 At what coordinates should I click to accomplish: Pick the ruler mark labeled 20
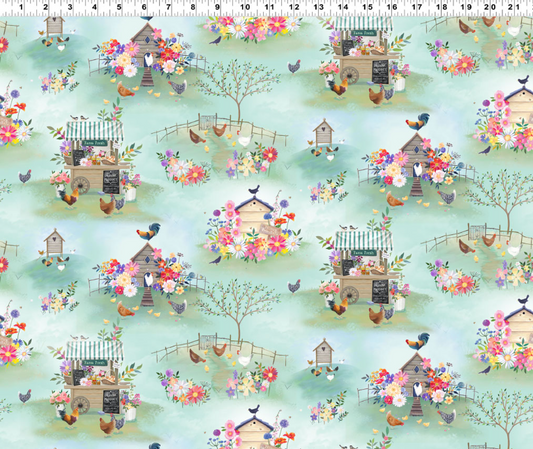(490, 7)
